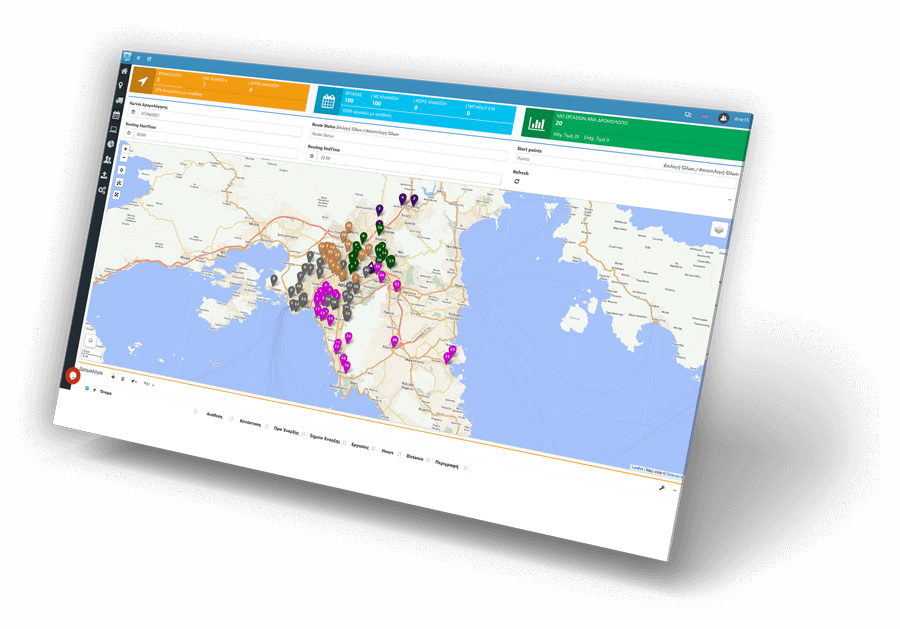900x629 pixels.
Task: Sort by the Hours column header
Action: (x=387, y=451)
